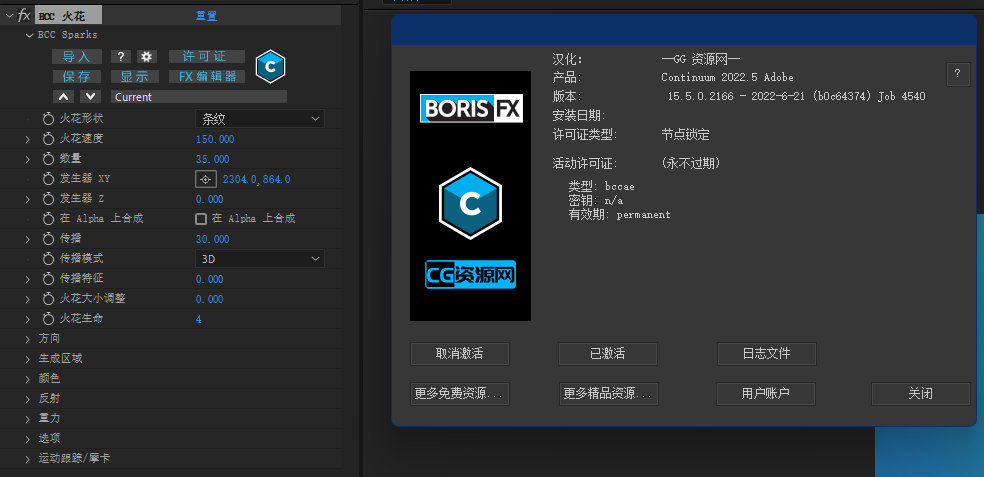
Task: Click the 关闭 button in dialog
Action: [x=921, y=394]
